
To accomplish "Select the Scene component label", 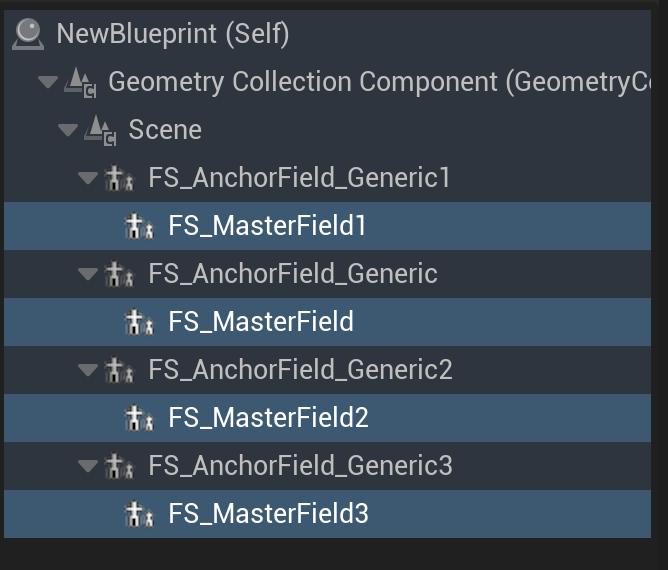I will 165,130.
